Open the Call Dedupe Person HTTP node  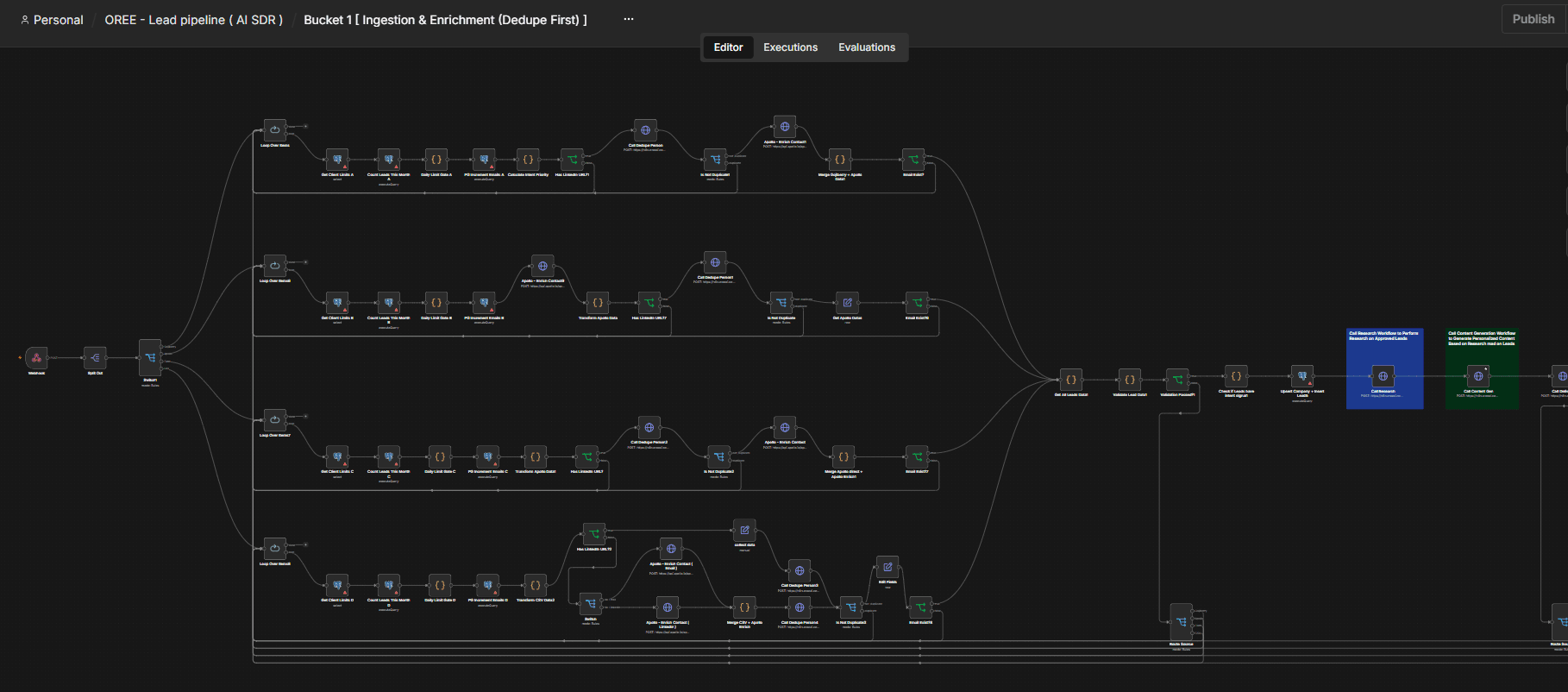645,130
